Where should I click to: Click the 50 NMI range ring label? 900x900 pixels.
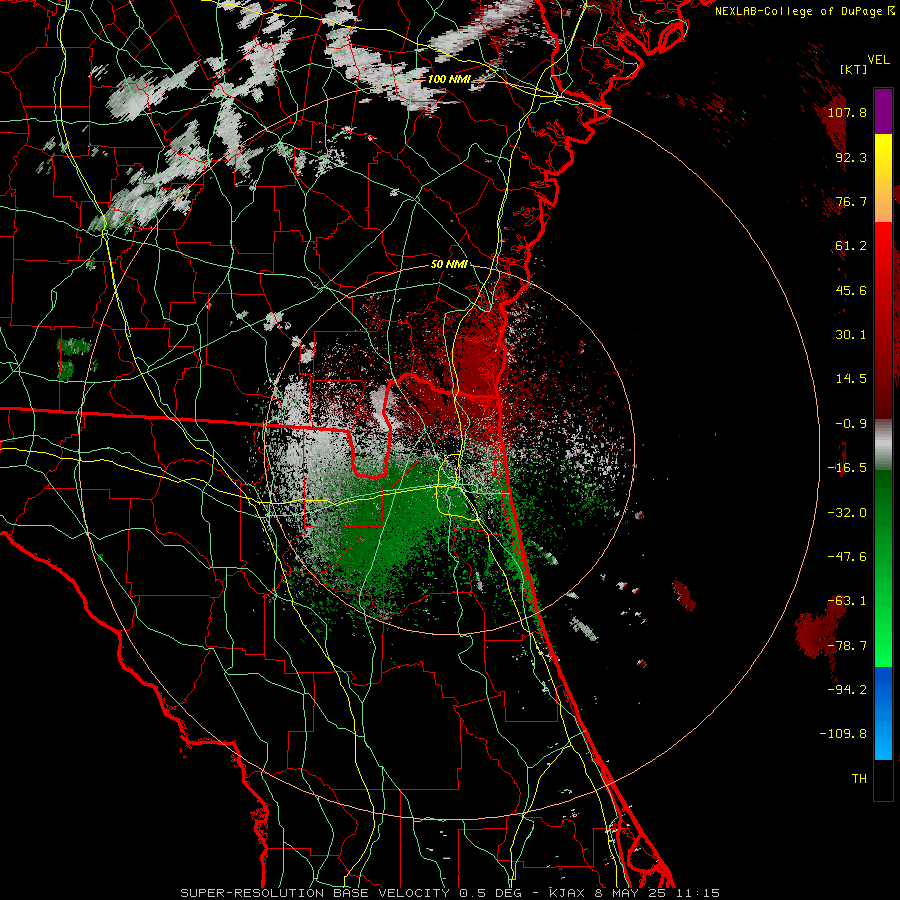click(x=449, y=265)
